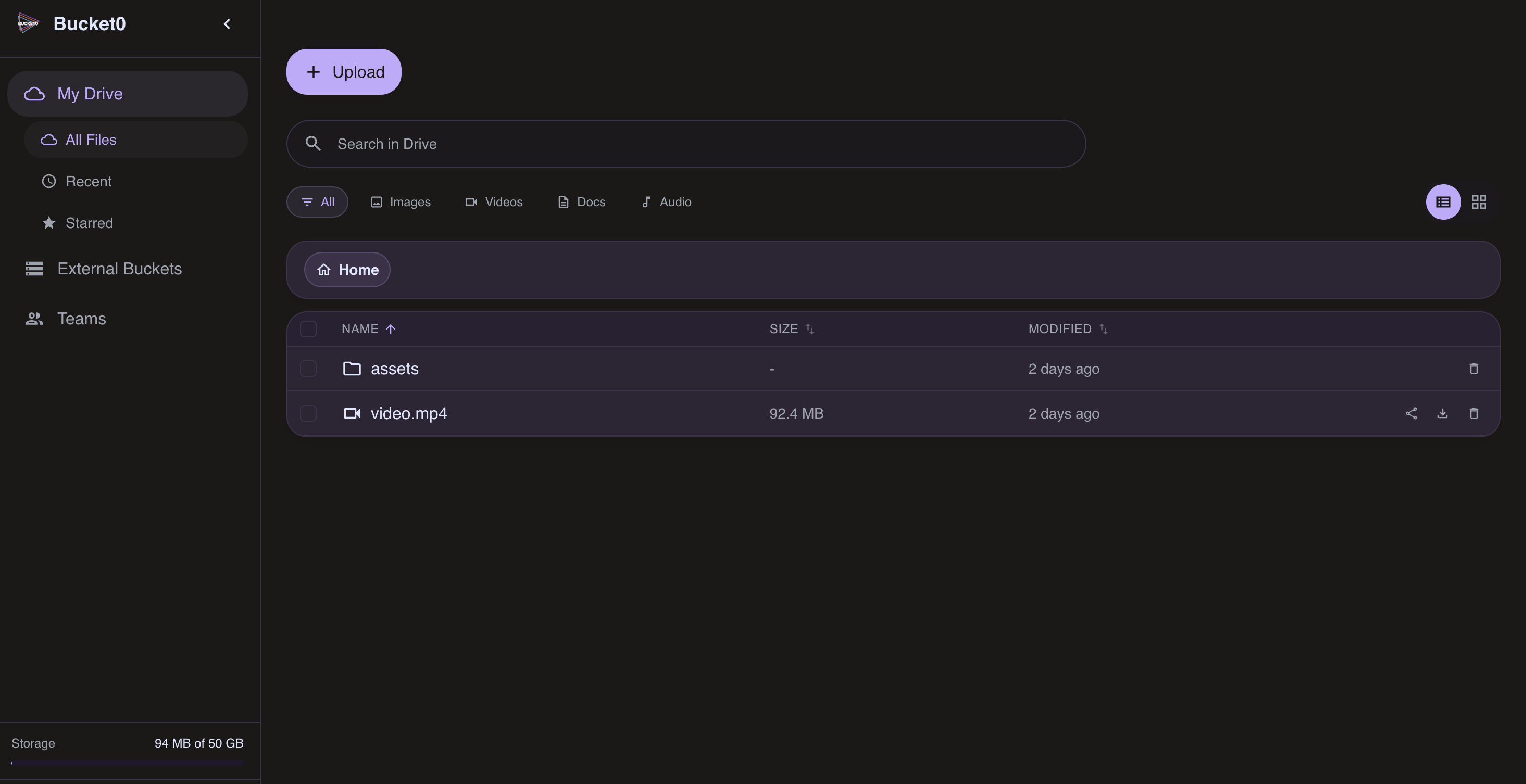
Task: Check the select-all checkbox in the header
Action: tap(308, 328)
